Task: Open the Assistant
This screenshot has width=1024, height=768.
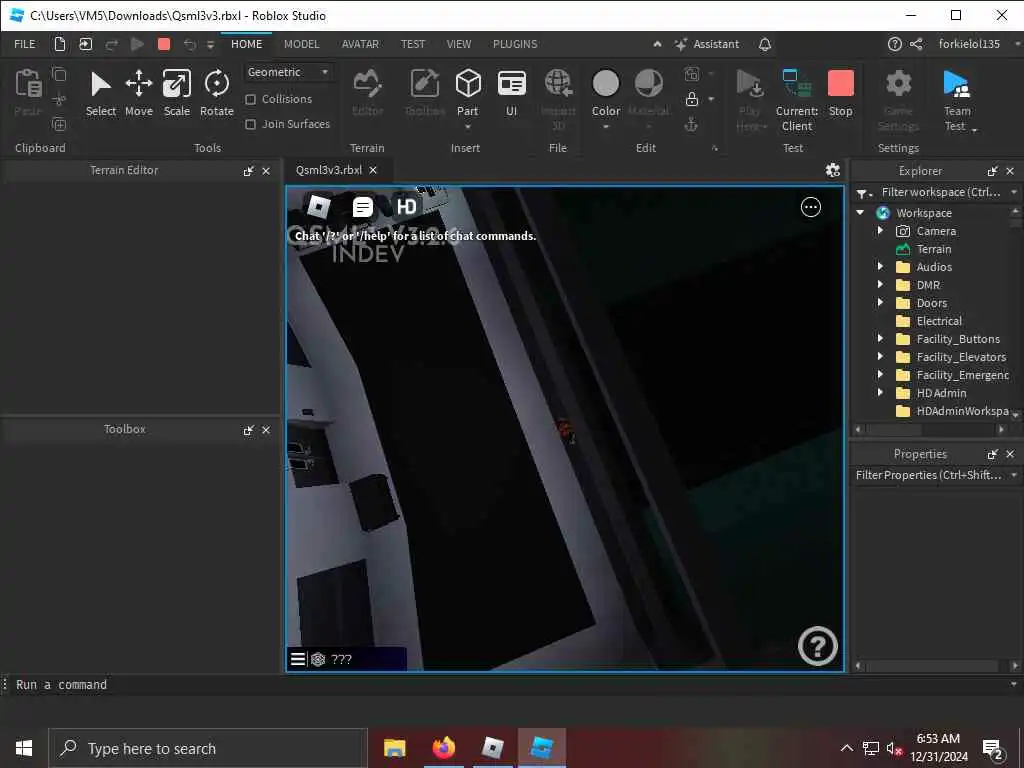Action: (707, 44)
